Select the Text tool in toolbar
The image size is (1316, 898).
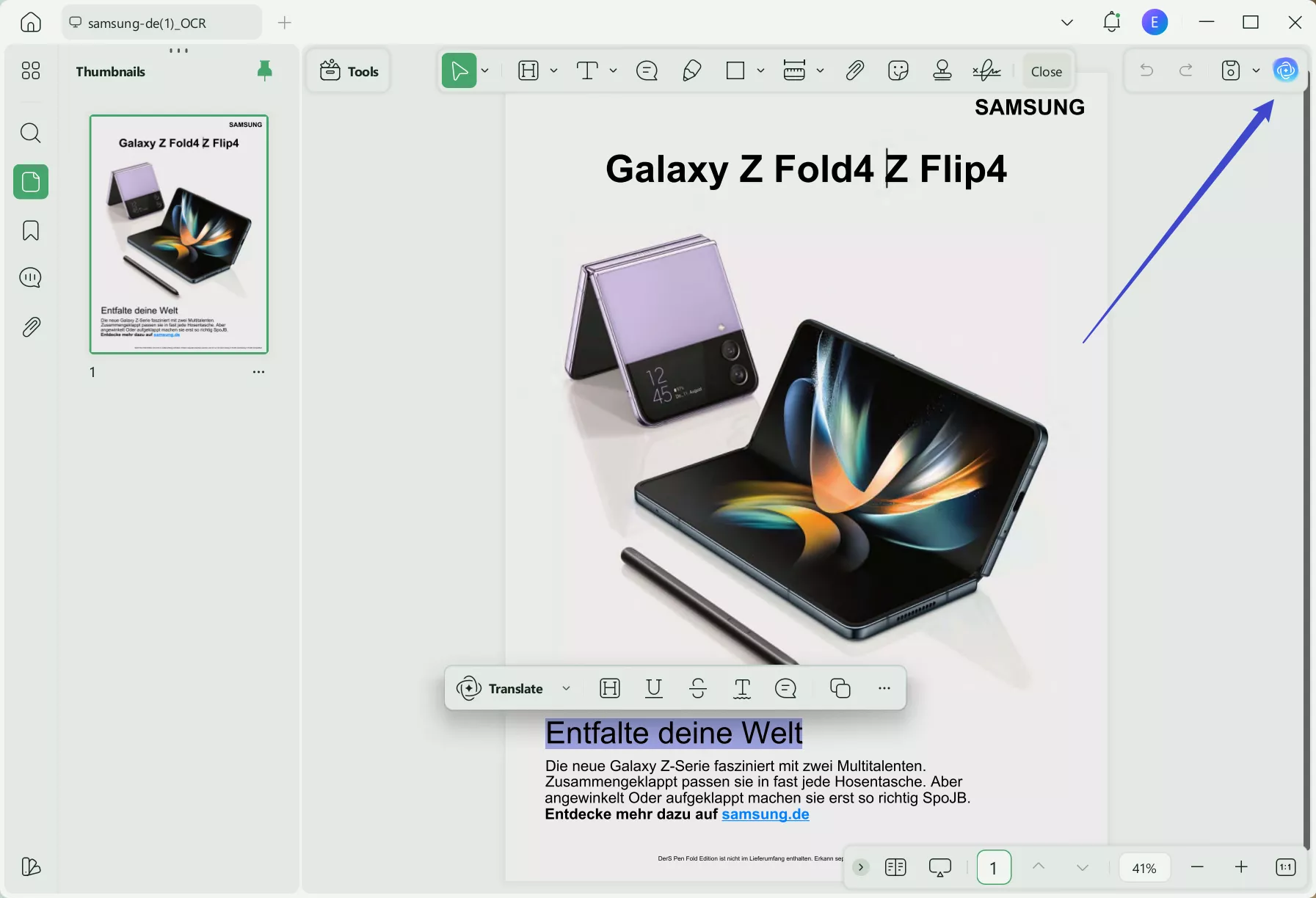pos(587,70)
